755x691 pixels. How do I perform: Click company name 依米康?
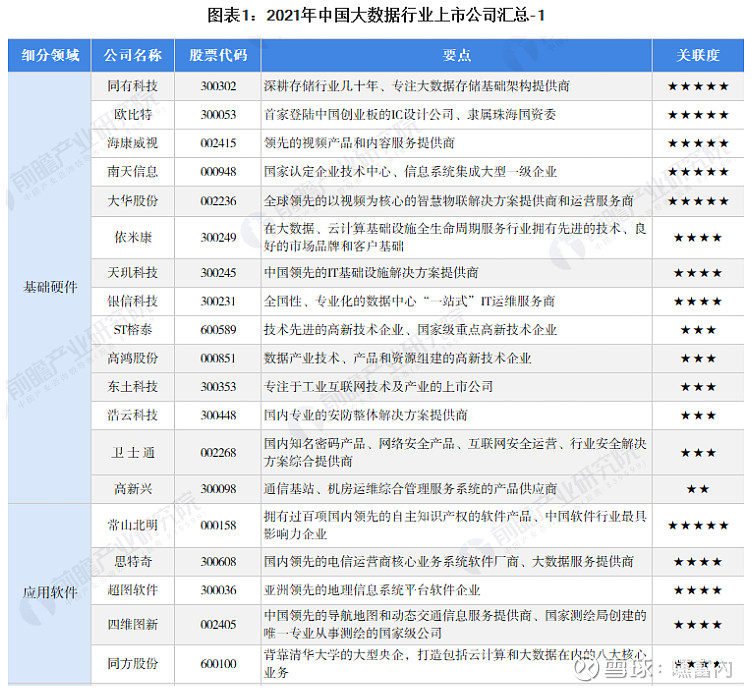click(x=133, y=237)
